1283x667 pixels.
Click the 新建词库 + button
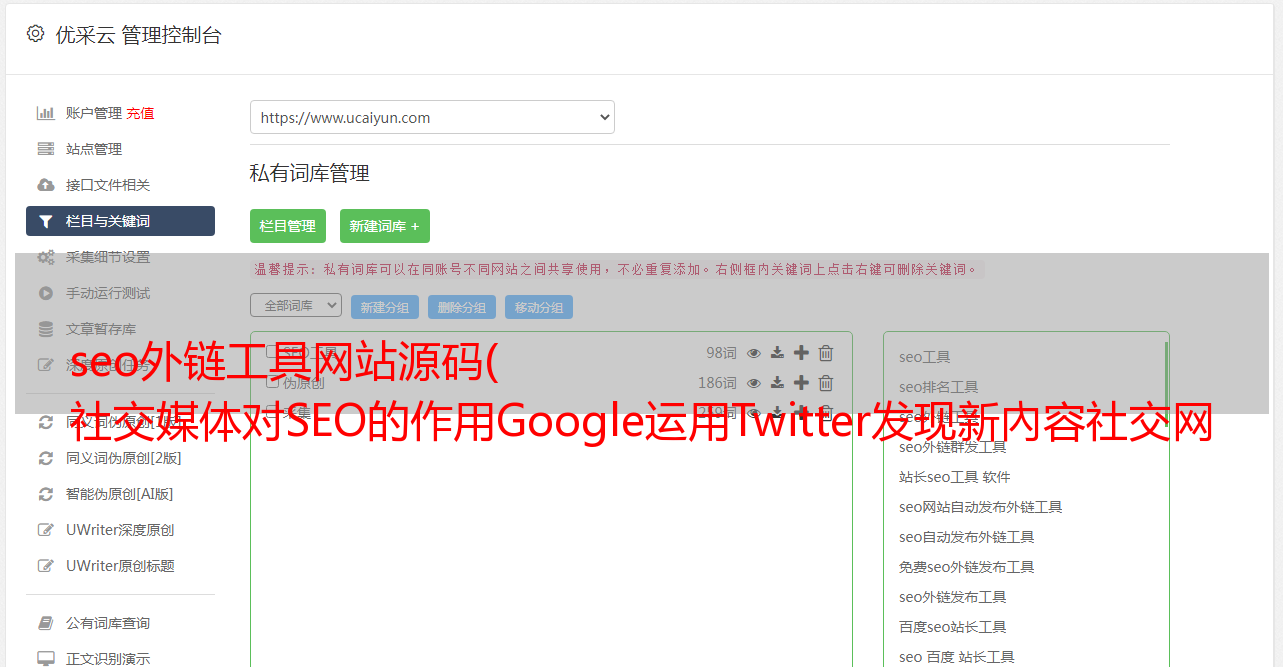tap(385, 226)
